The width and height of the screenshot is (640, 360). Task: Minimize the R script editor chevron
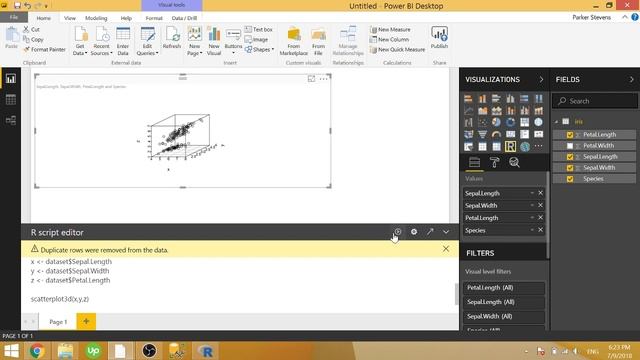[x=446, y=232]
